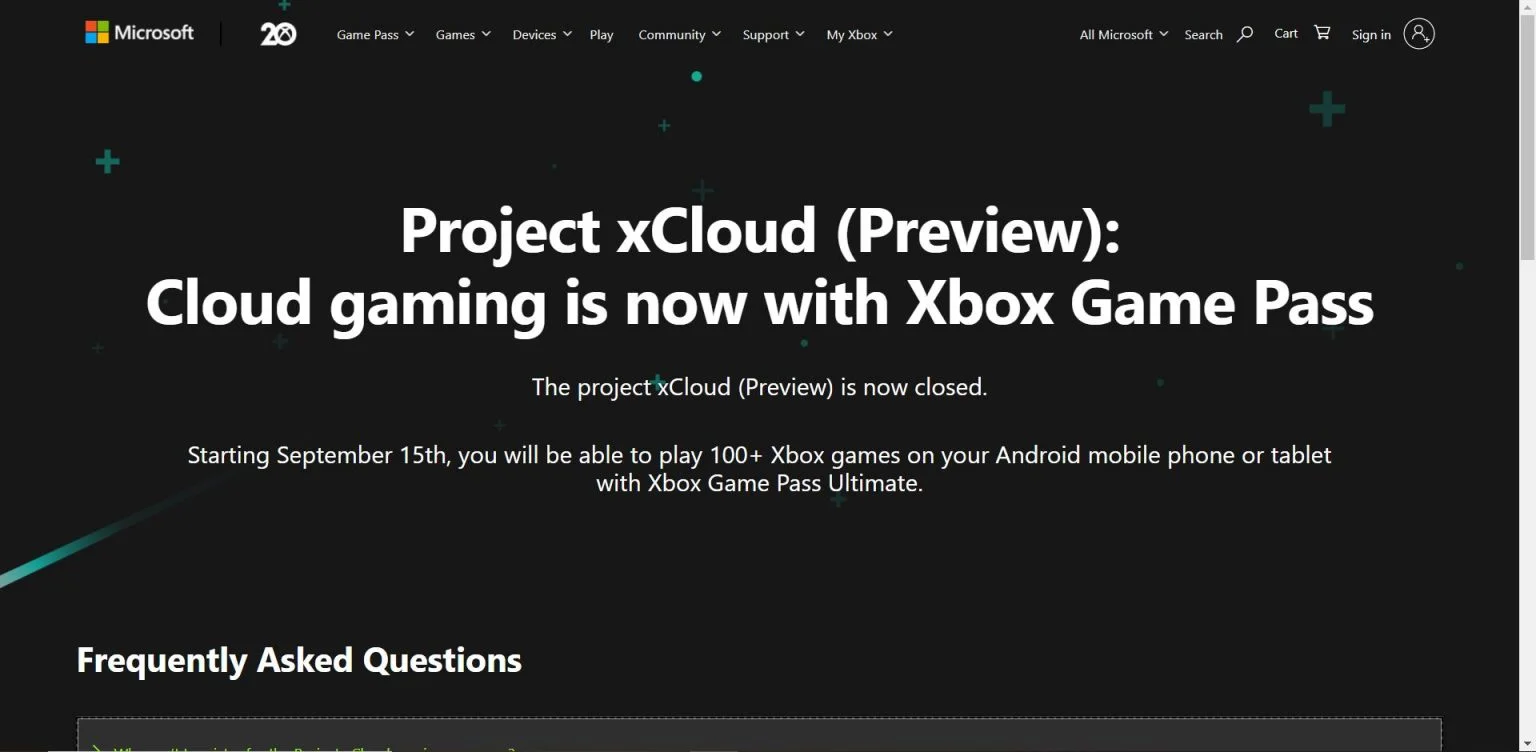The image size is (1536, 752).
Task: Click the Search label in the header
Action: coord(1203,34)
